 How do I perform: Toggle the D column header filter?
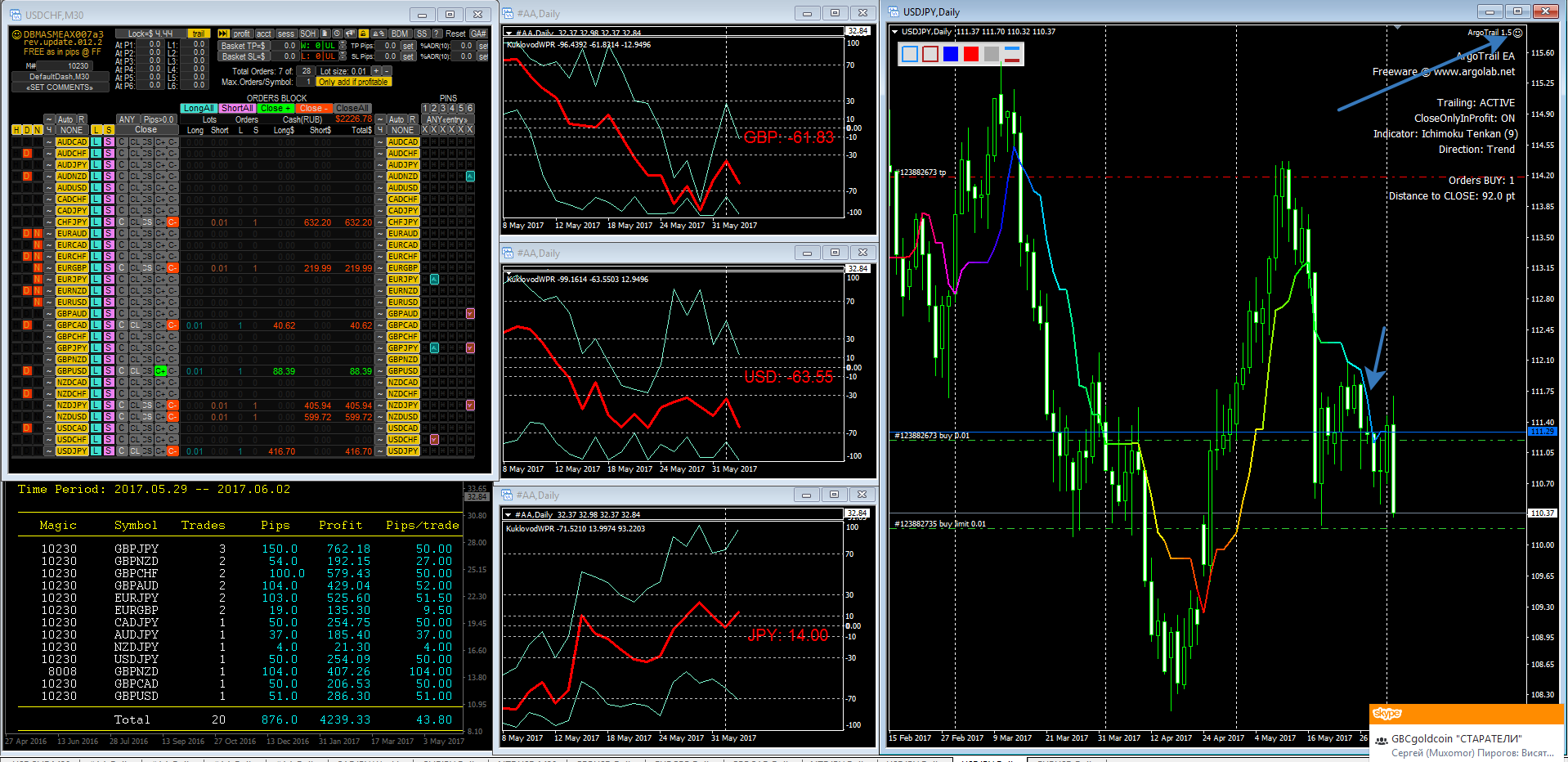click(27, 130)
